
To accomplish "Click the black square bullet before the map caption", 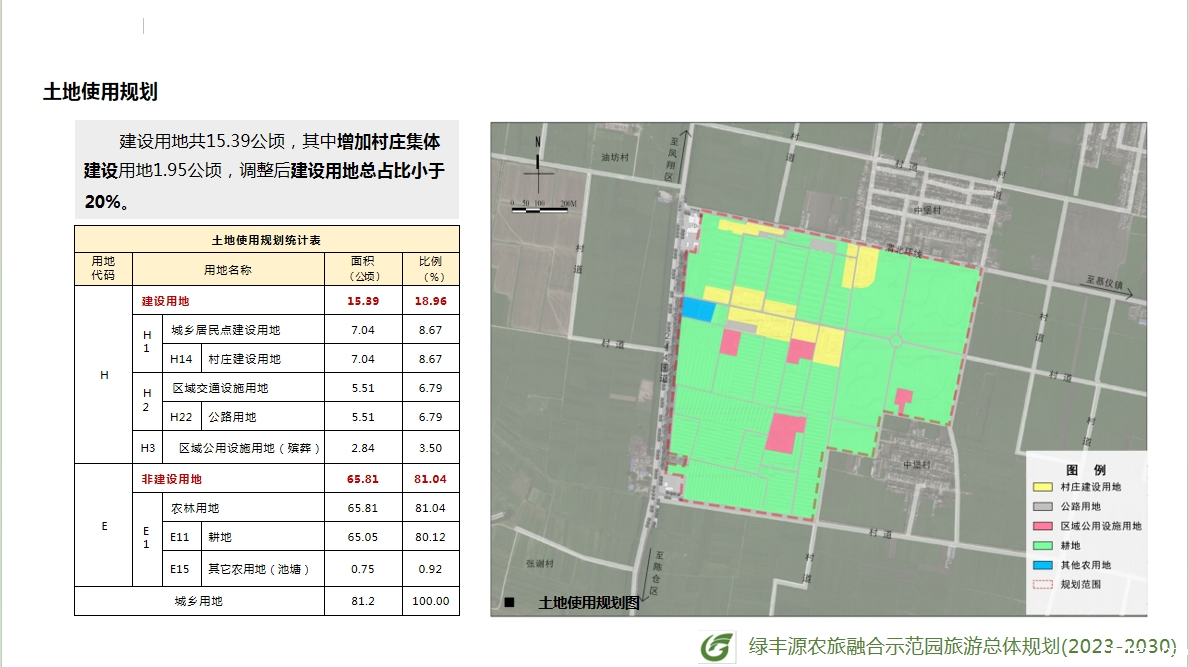I will [x=509, y=603].
